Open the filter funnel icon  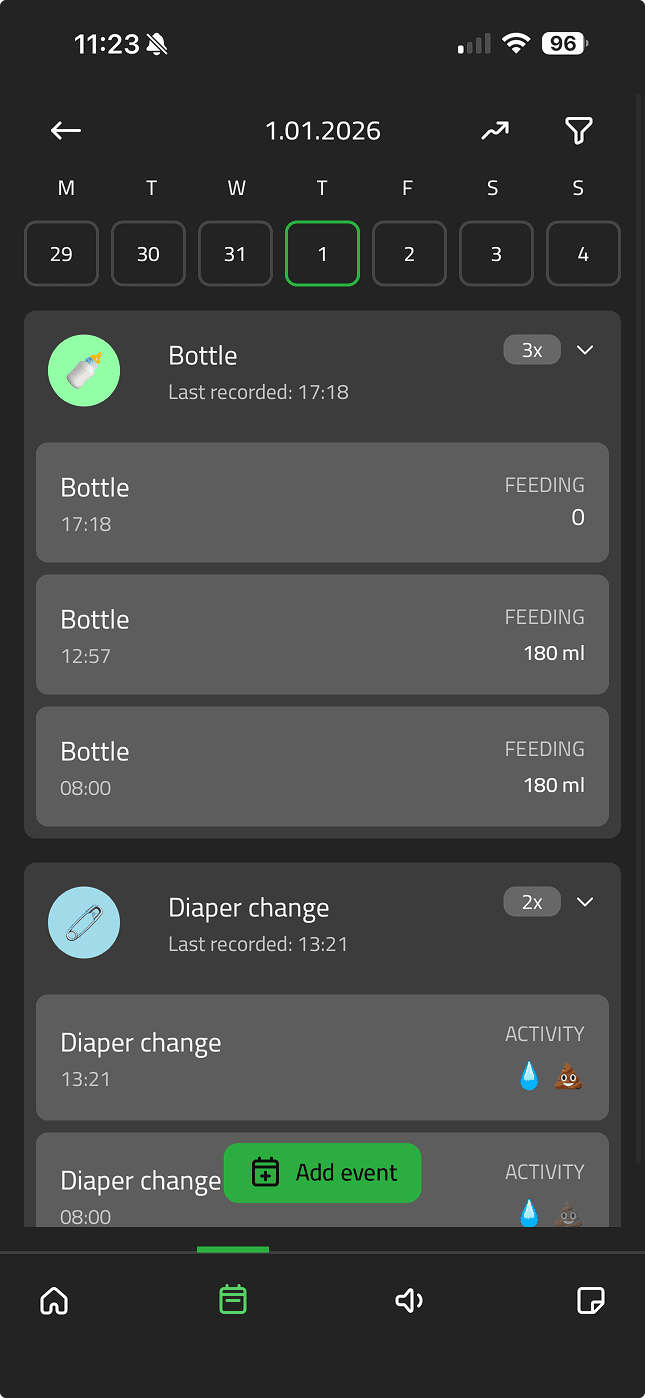[x=579, y=131]
